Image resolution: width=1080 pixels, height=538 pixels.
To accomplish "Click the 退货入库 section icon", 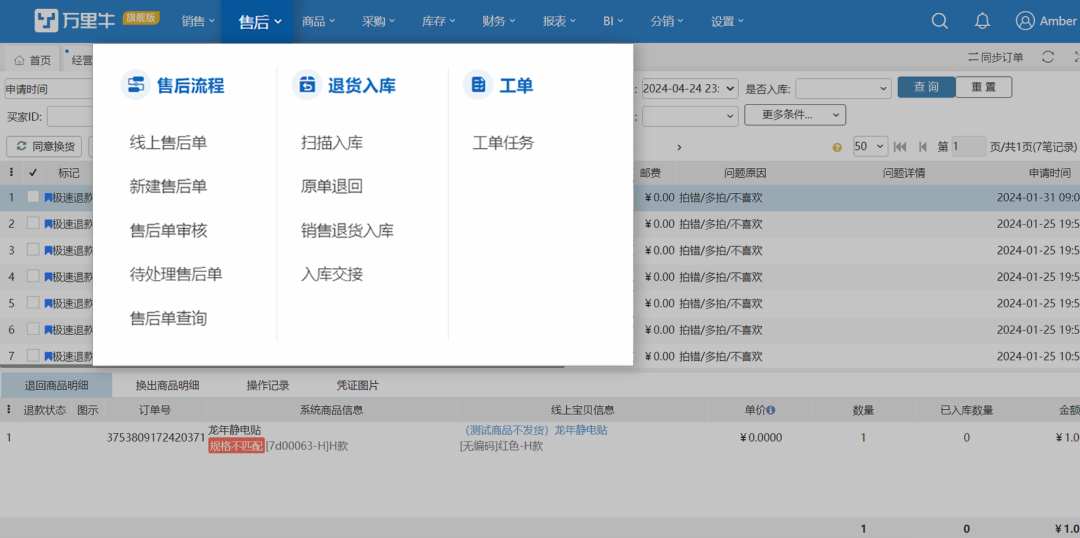I will tap(306, 85).
